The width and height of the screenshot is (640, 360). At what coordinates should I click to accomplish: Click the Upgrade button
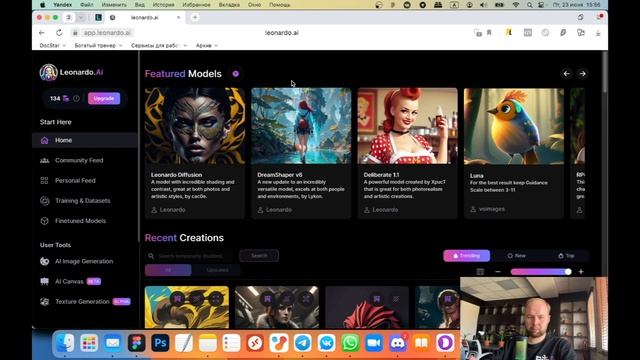[104, 98]
